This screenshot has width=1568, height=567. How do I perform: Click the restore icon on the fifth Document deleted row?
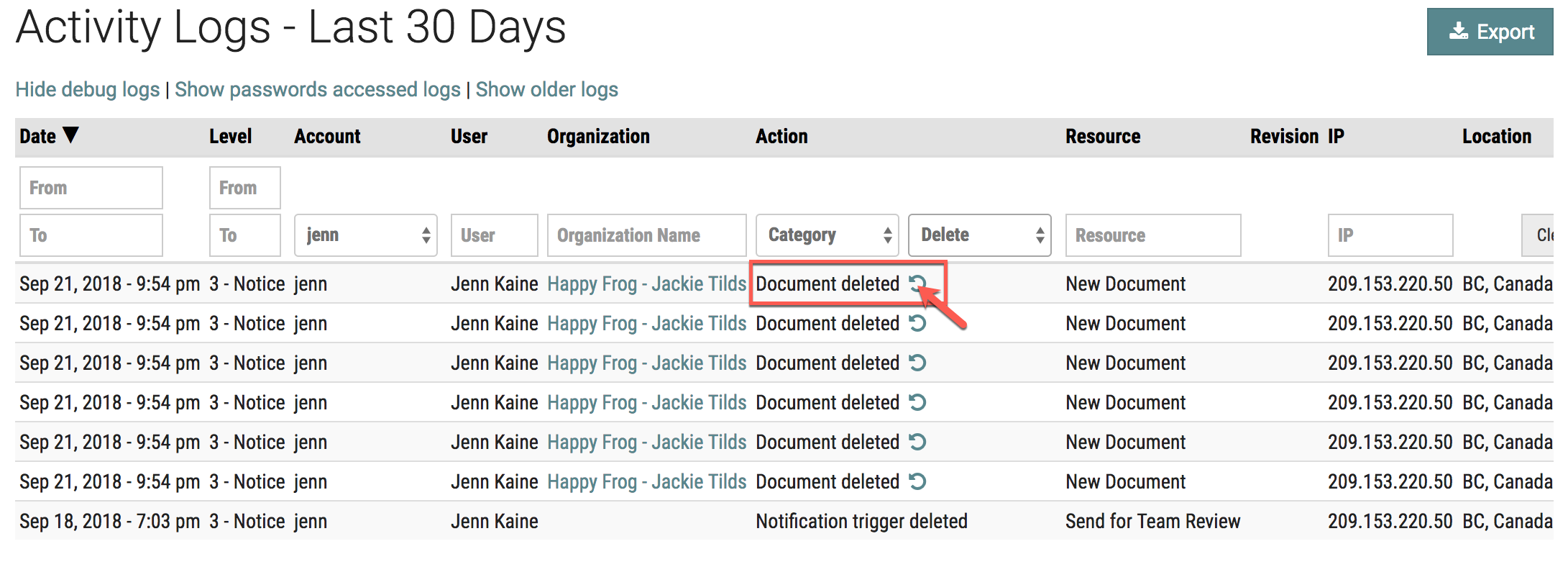918,442
